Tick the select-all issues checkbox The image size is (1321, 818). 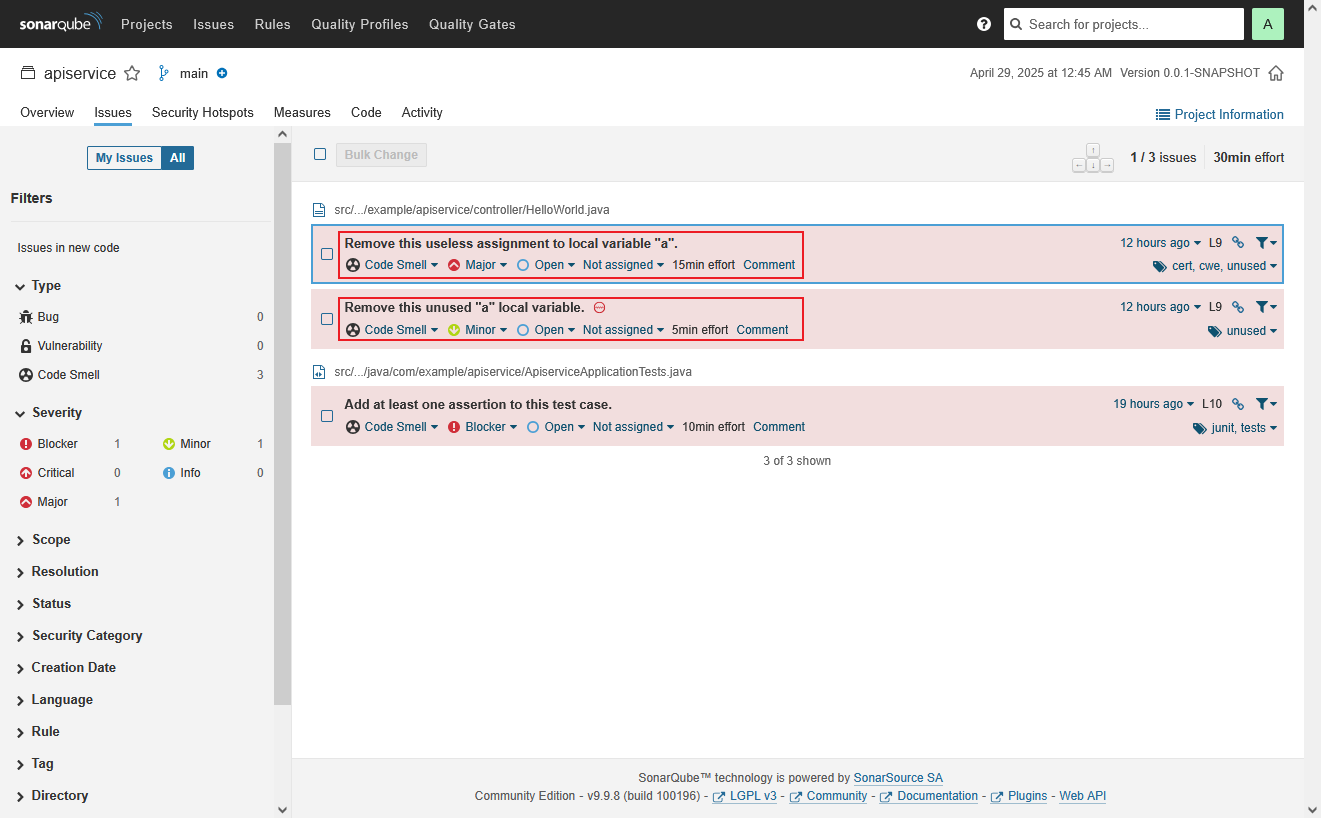[x=320, y=154]
